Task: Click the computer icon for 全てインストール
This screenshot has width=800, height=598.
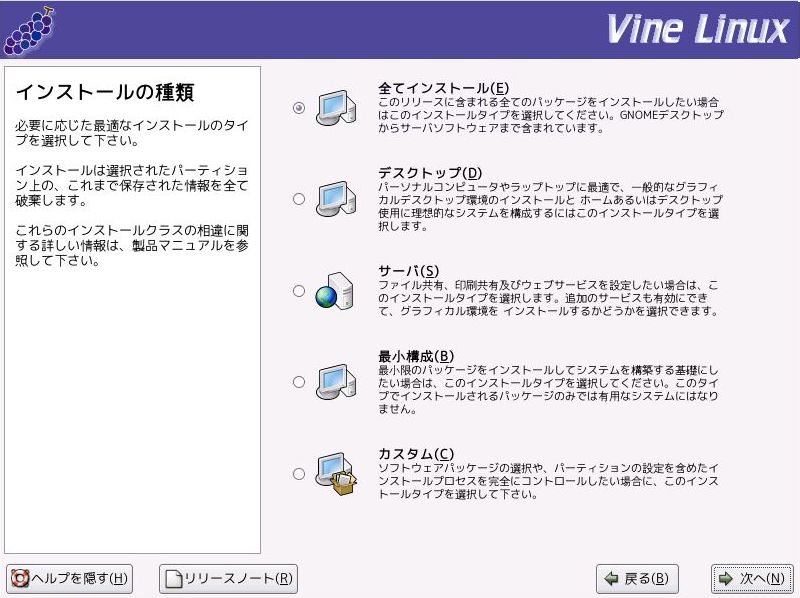Action: click(336, 108)
